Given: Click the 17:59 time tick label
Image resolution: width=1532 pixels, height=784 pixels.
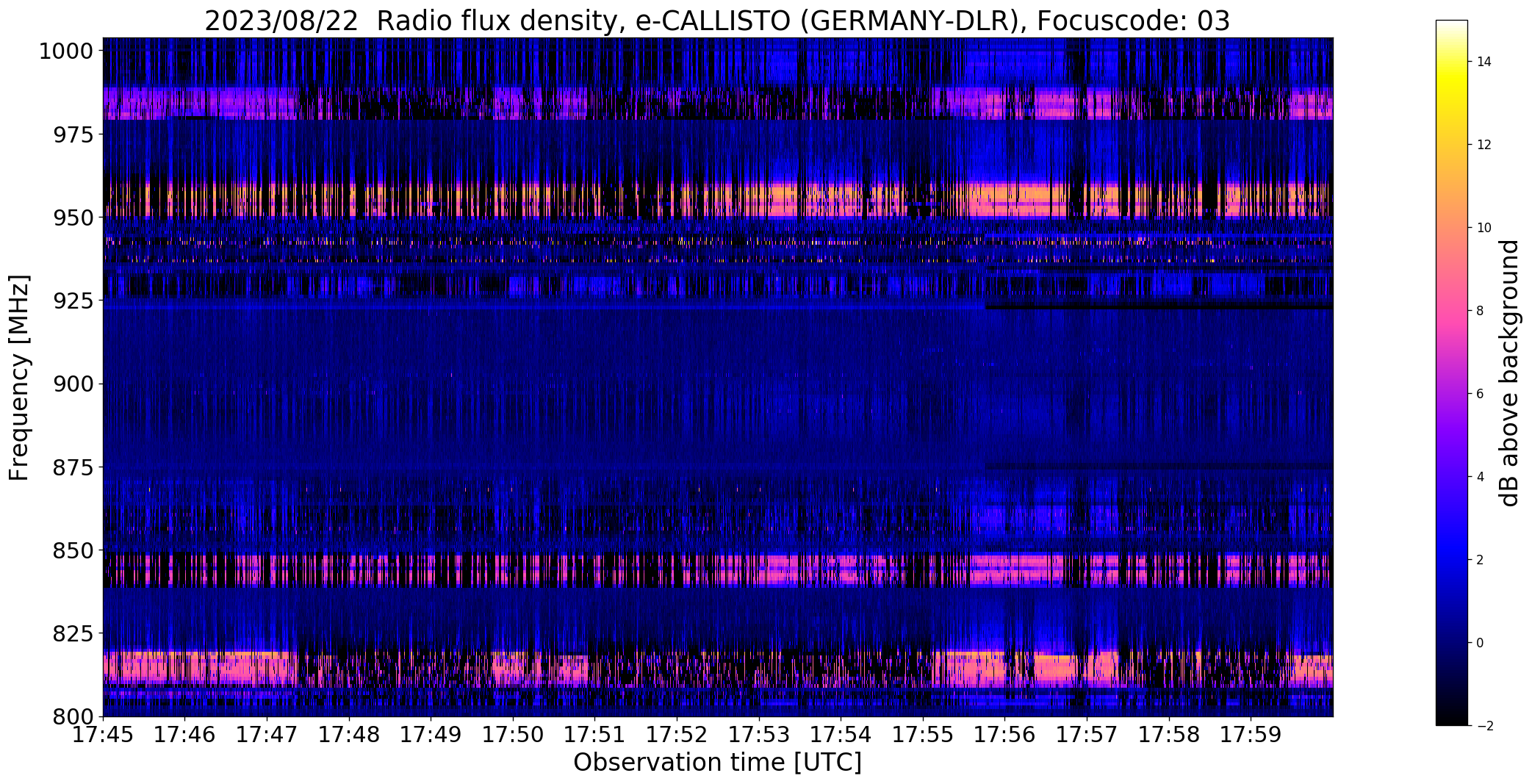Looking at the screenshot, I should 1251,734.
